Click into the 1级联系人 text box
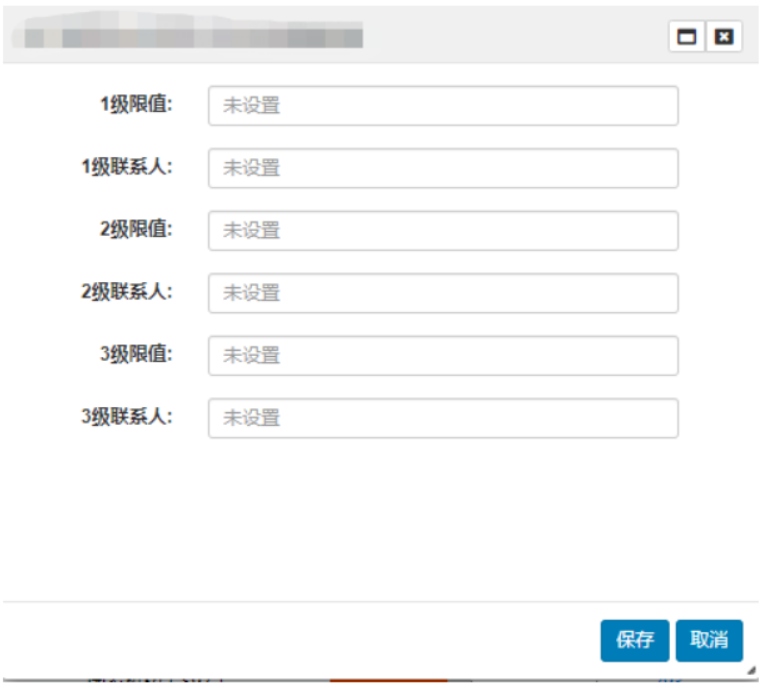Viewport: 763px width, 687px height. [x=443, y=168]
